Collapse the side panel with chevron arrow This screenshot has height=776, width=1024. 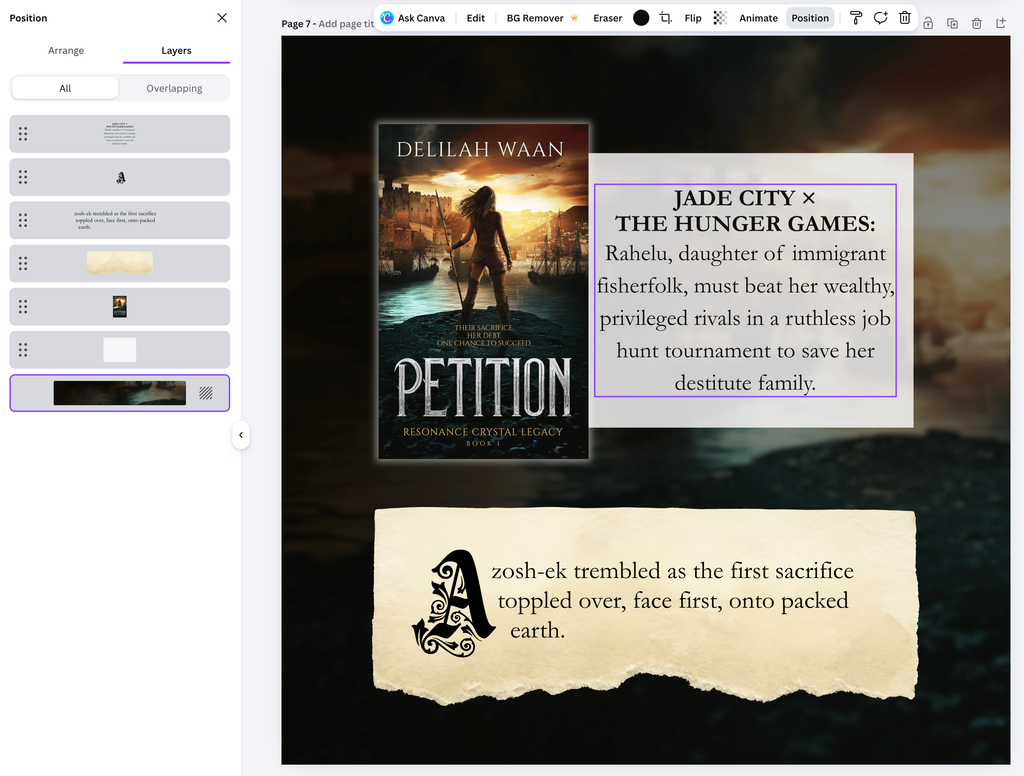[x=240, y=435]
